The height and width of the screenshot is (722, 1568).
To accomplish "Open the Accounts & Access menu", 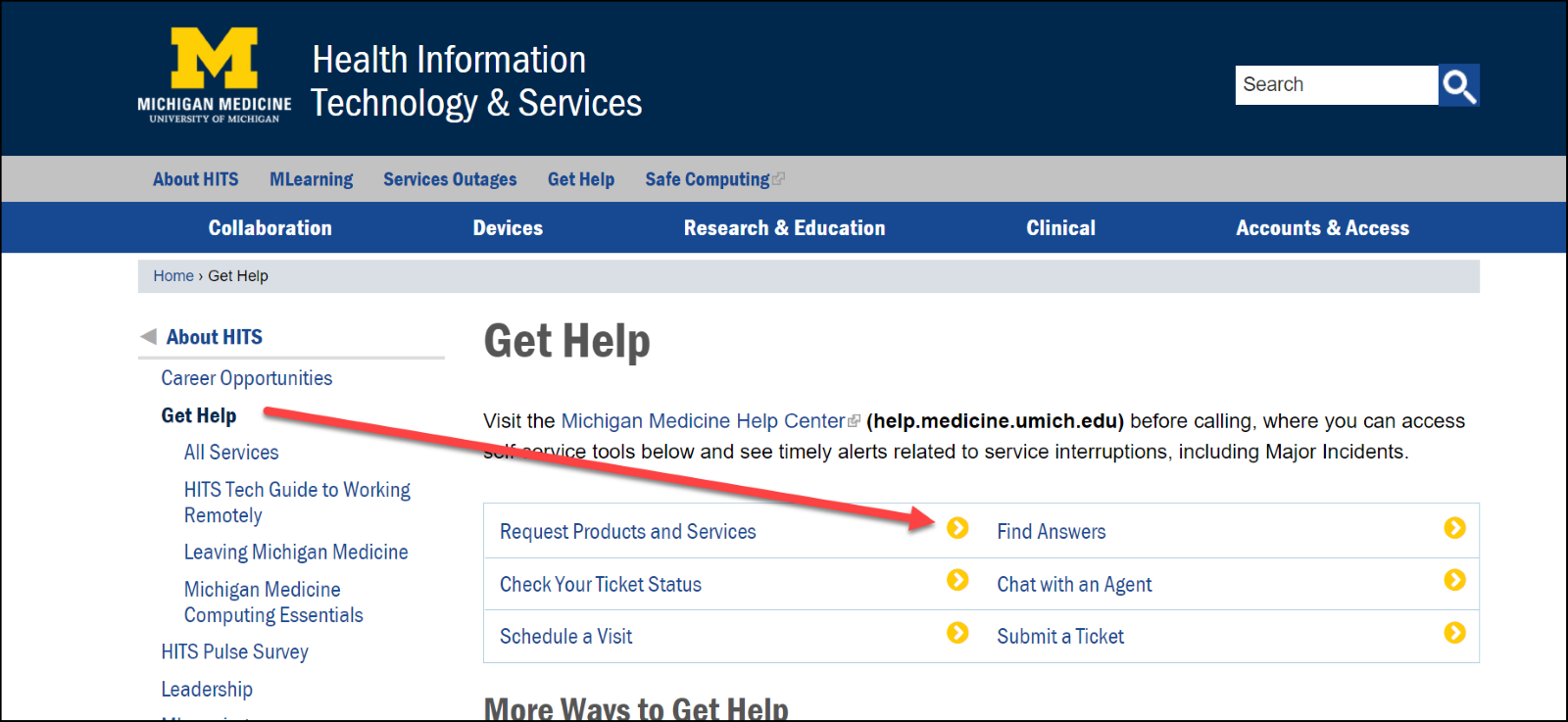I will click(x=1322, y=228).
